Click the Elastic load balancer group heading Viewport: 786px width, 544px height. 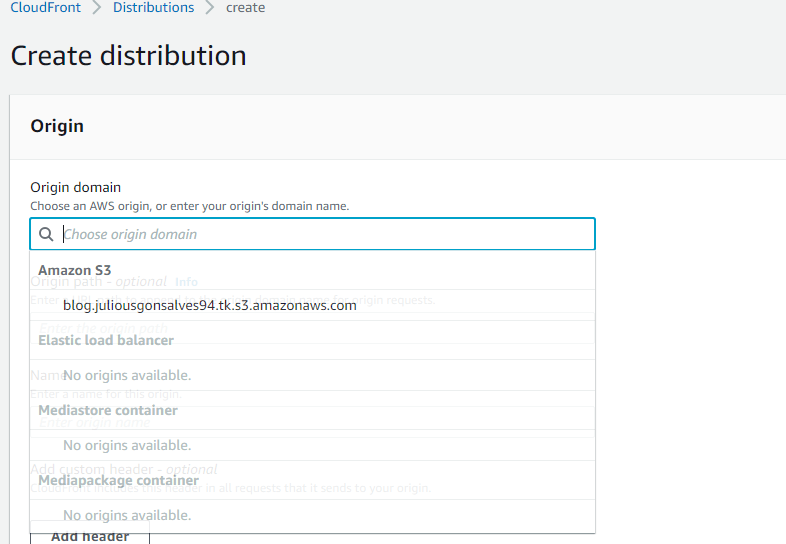[x=106, y=340]
